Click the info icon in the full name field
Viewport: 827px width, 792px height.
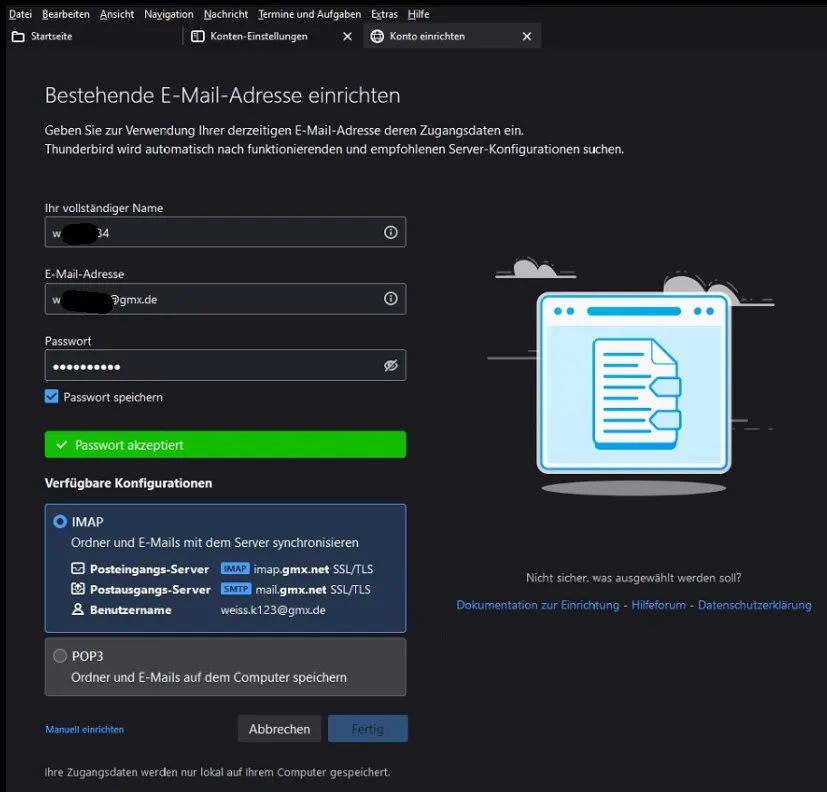(390, 232)
